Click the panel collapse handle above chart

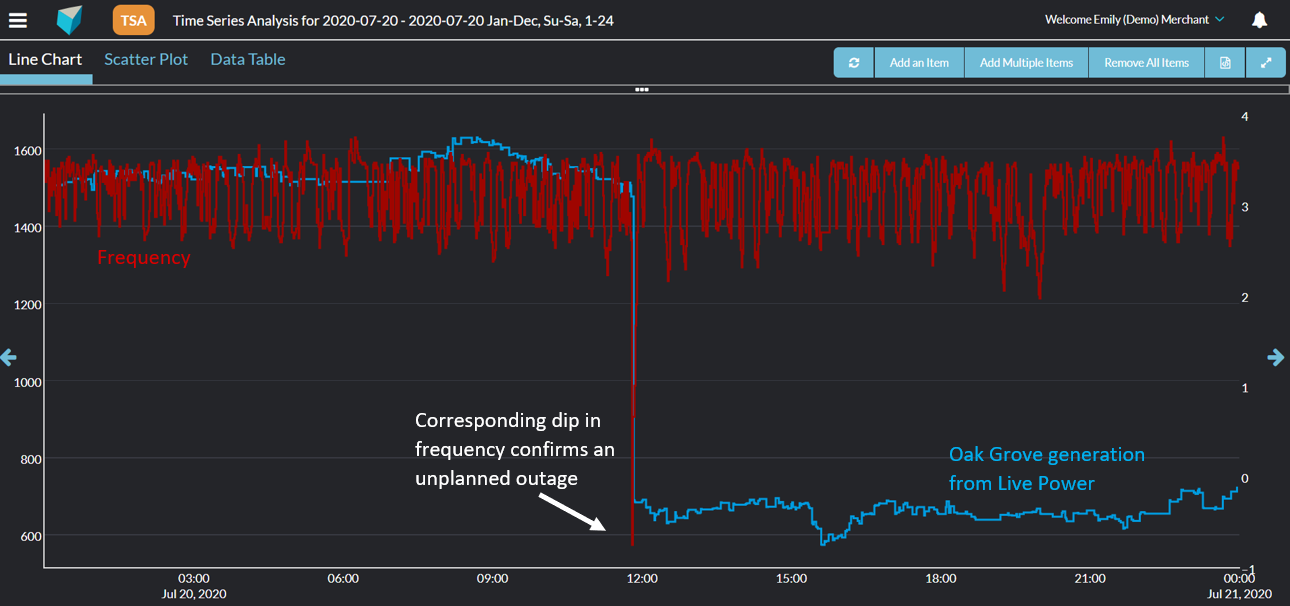point(642,90)
